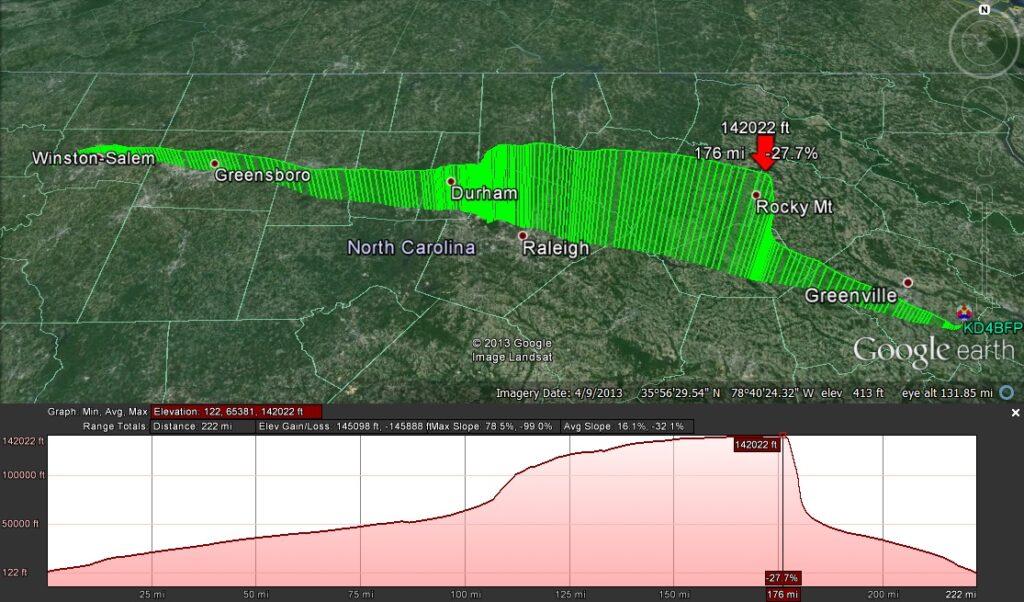Click the Durham city dot marker
Viewport: 1024px width, 602px height.
pos(451,181)
